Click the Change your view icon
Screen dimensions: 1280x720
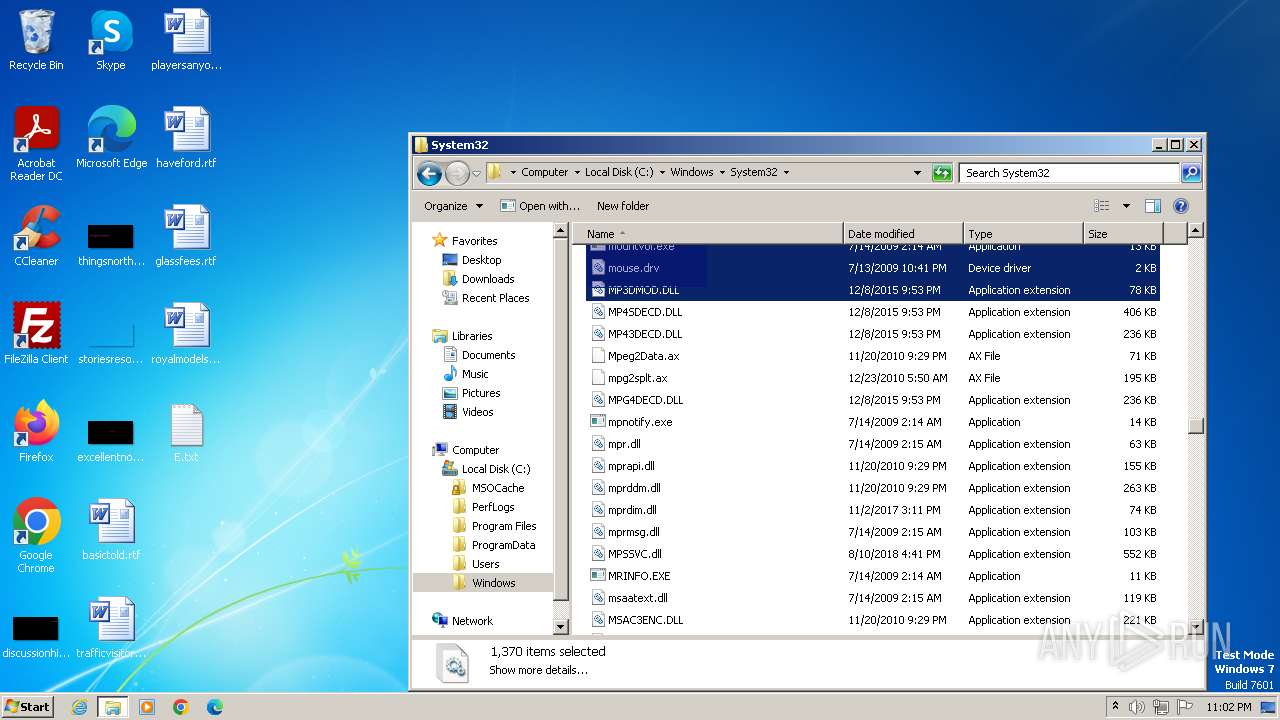point(1102,206)
